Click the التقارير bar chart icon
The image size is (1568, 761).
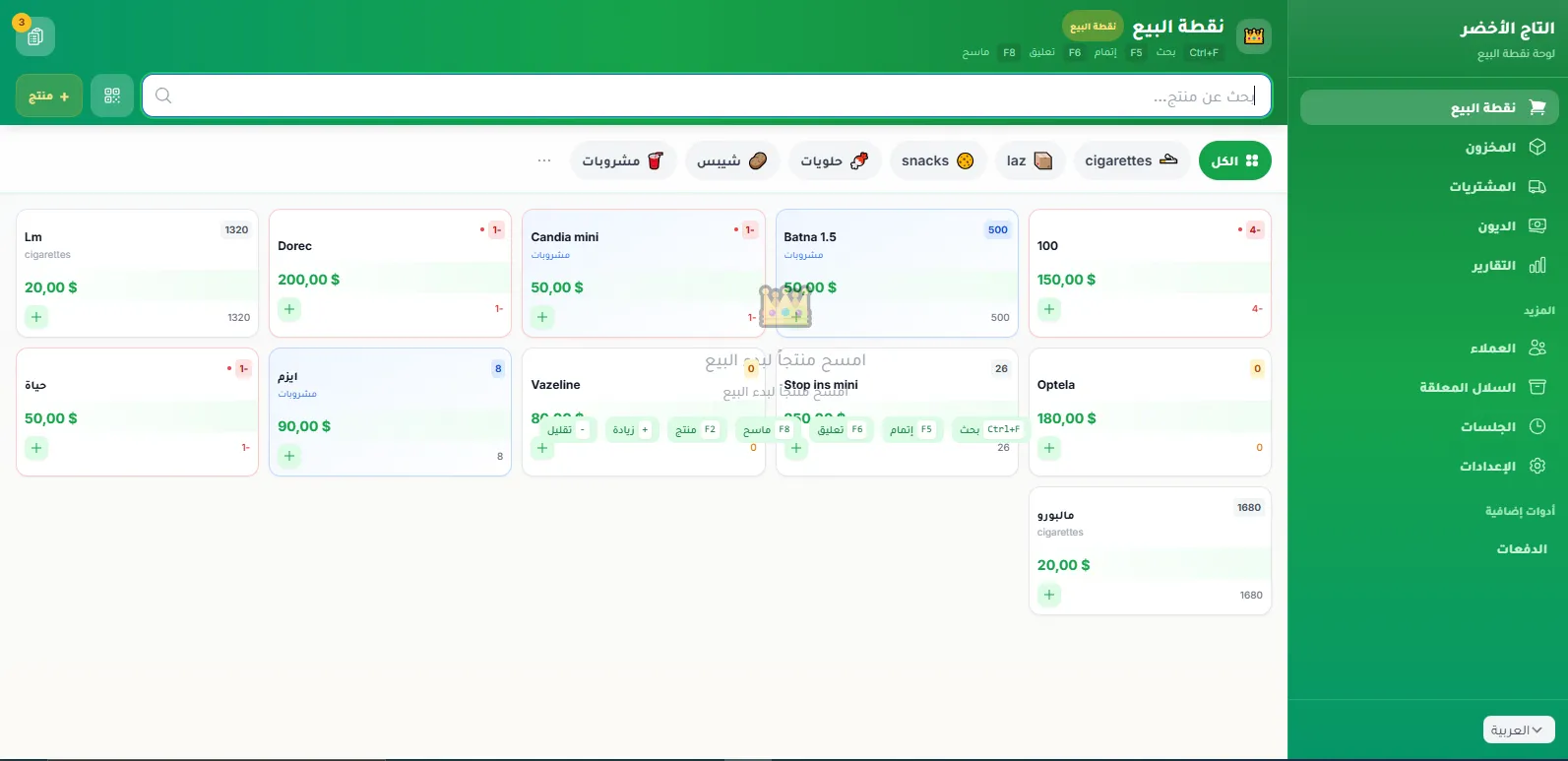pyautogui.click(x=1537, y=266)
